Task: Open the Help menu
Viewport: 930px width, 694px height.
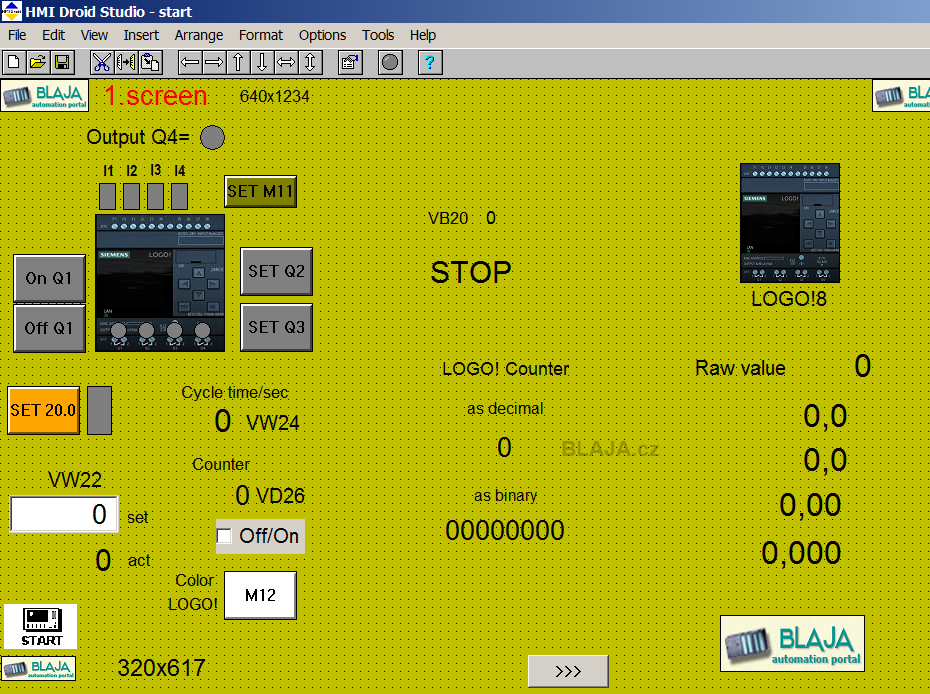Action: 423,35
